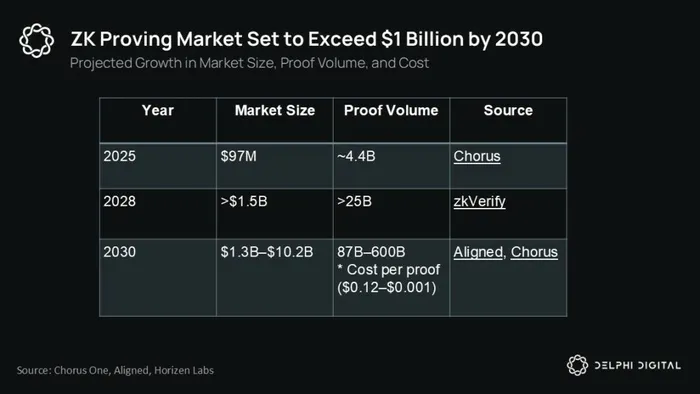Select the $97M market size cell

(275, 166)
